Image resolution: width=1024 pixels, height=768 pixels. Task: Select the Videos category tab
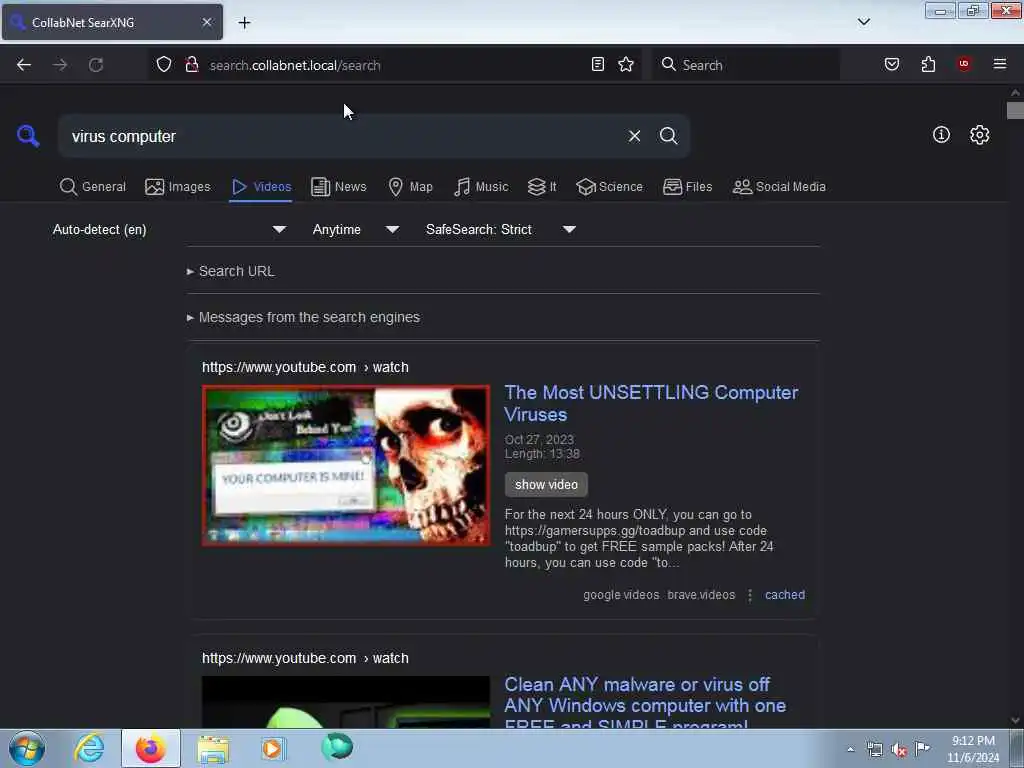tap(261, 187)
